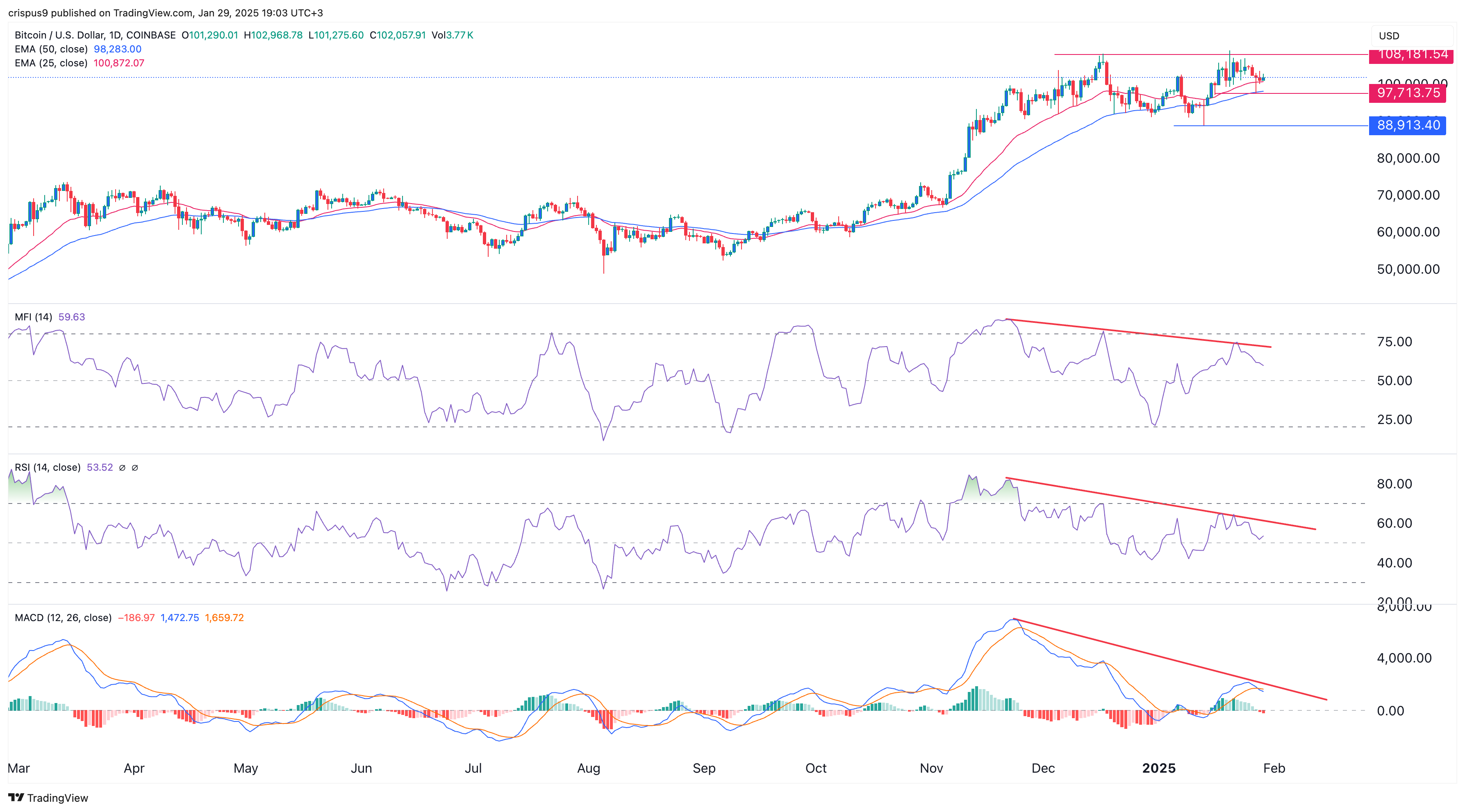1465x812 pixels.
Task: Click the second ∅ symbol beside RSI value
Action: pyautogui.click(x=135, y=467)
